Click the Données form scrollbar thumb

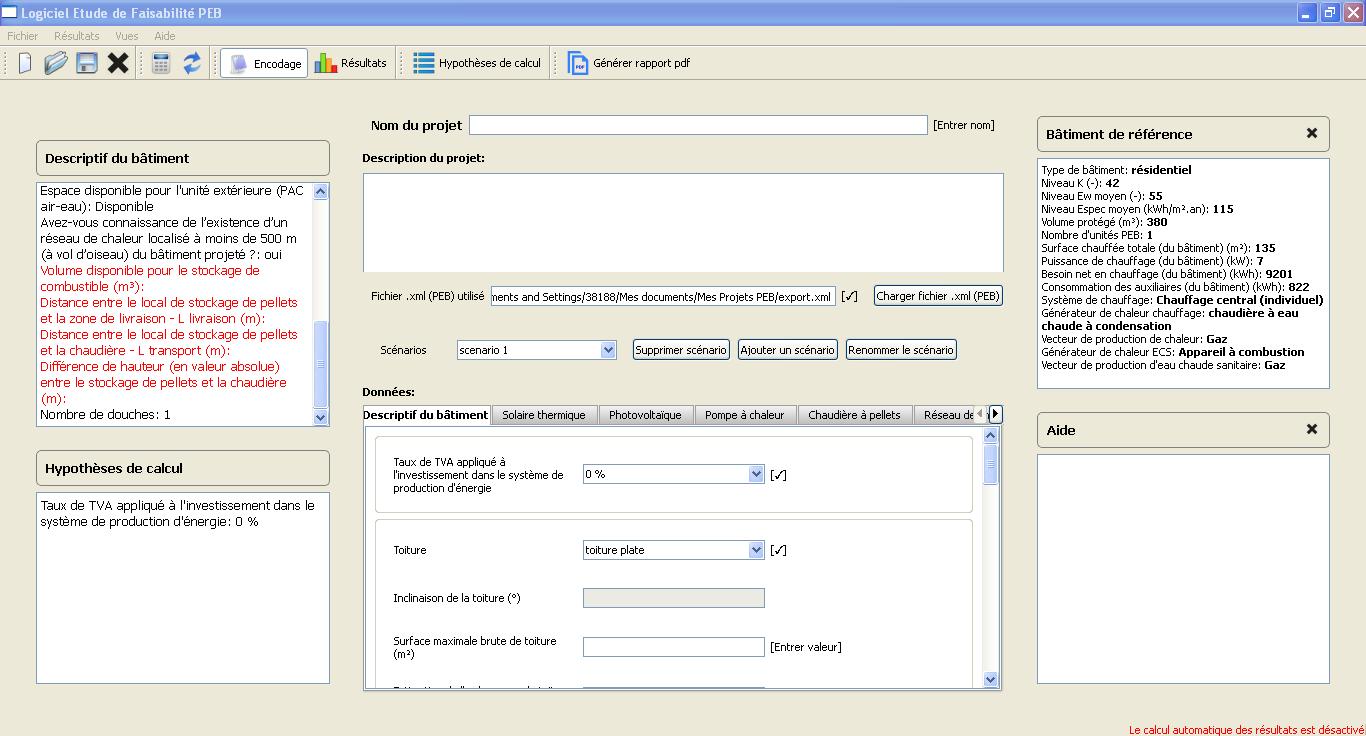[991, 465]
